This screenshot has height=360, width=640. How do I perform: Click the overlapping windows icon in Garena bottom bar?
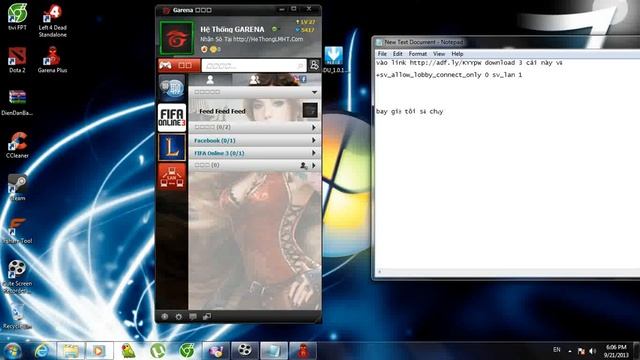(207, 316)
